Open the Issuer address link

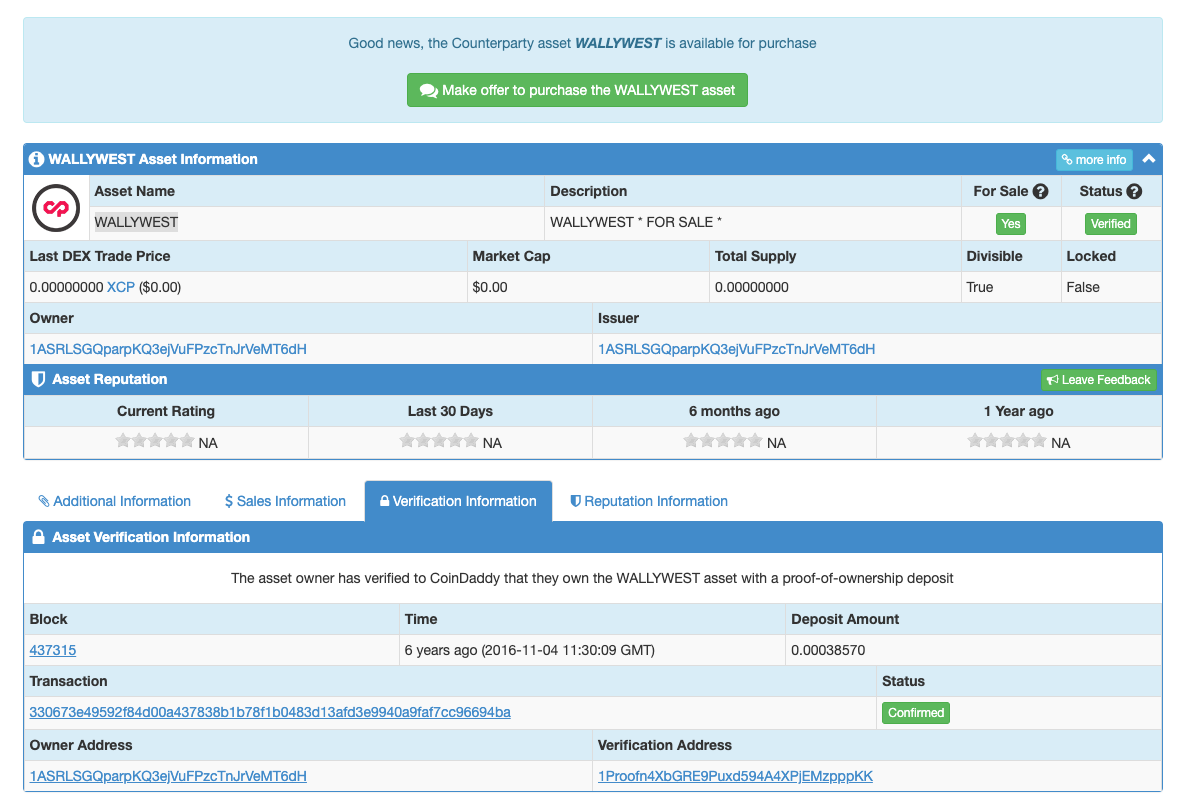(x=736, y=349)
